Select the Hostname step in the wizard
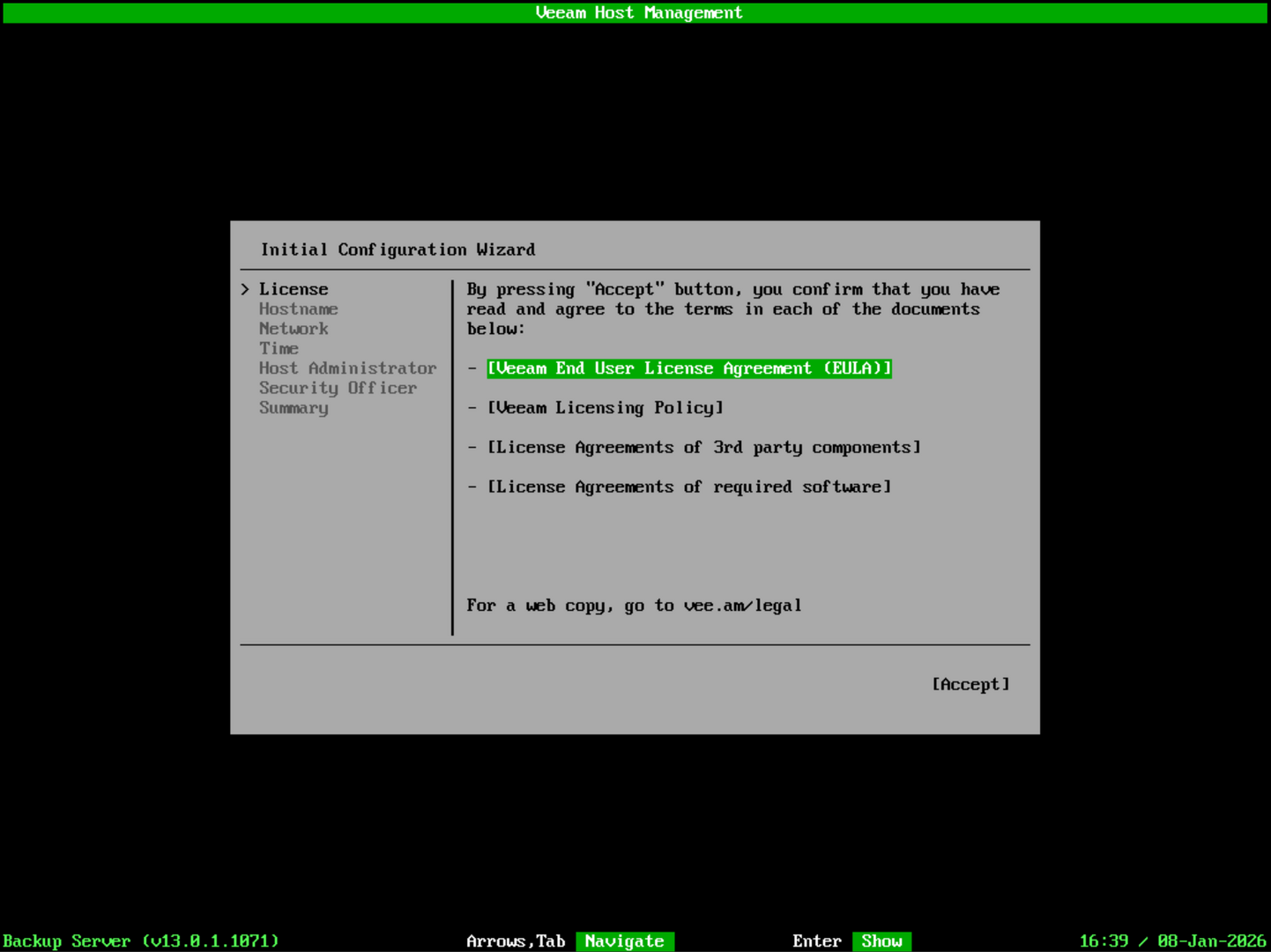The image size is (1271, 952). (299, 309)
